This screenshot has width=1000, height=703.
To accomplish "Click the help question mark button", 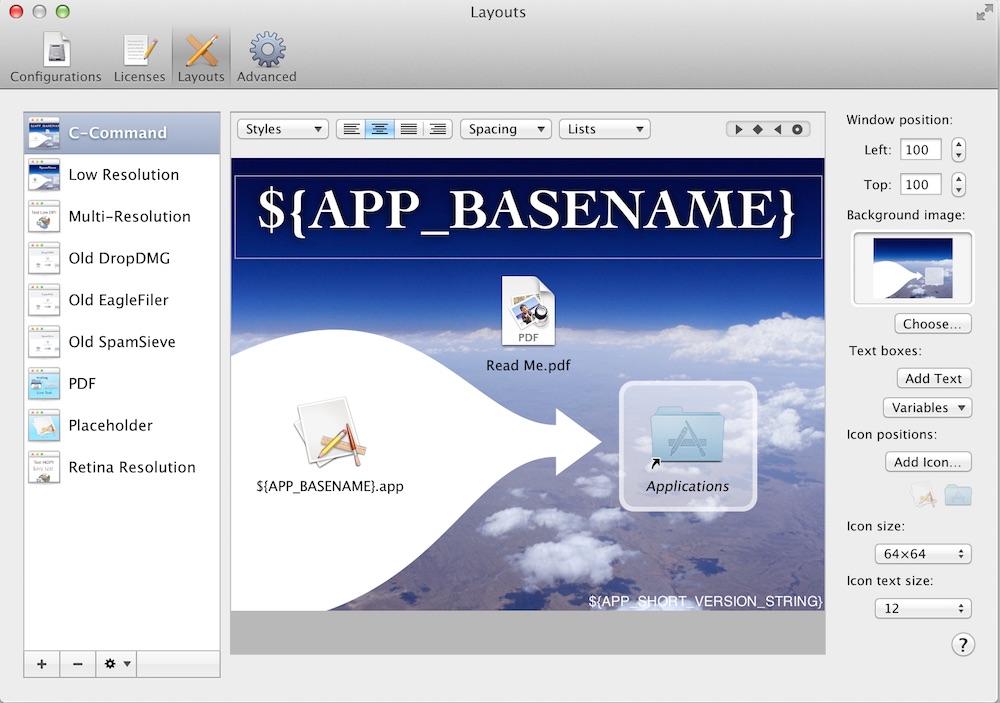I will 962,645.
